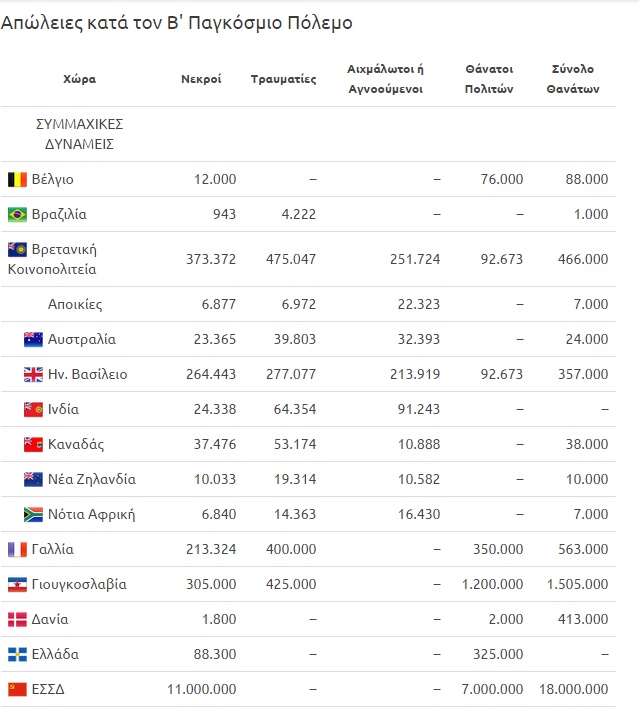Click the Χώρα column header
Screen dimensions: 639x708
pos(79,79)
